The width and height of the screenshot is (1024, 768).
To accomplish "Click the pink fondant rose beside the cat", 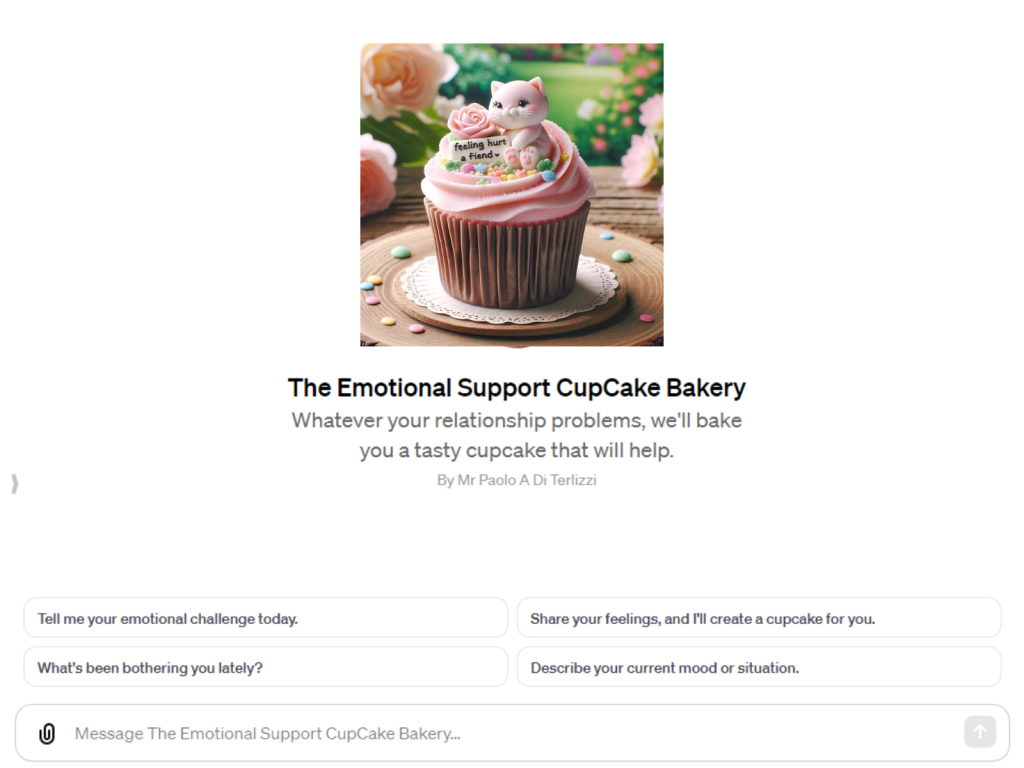I will pyautogui.click(x=469, y=121).
